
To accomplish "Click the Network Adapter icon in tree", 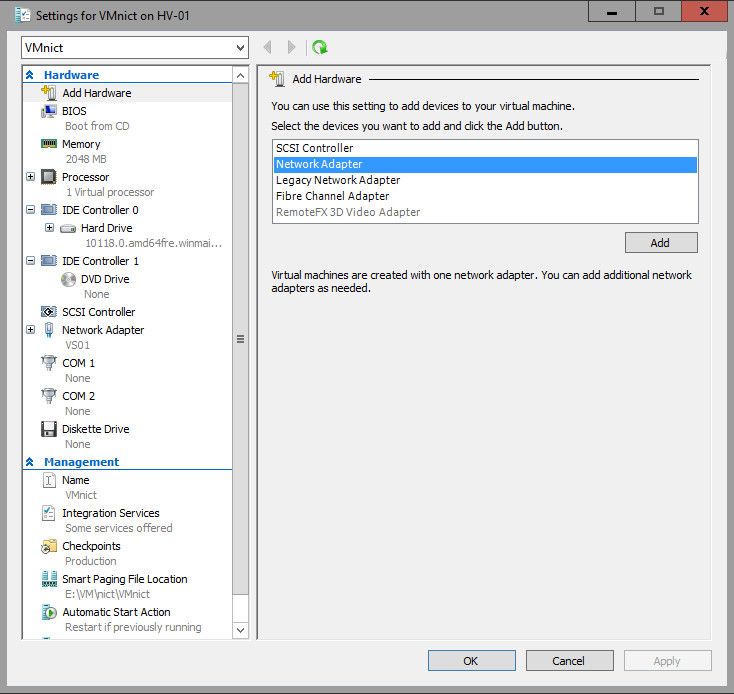I will 49,330.
